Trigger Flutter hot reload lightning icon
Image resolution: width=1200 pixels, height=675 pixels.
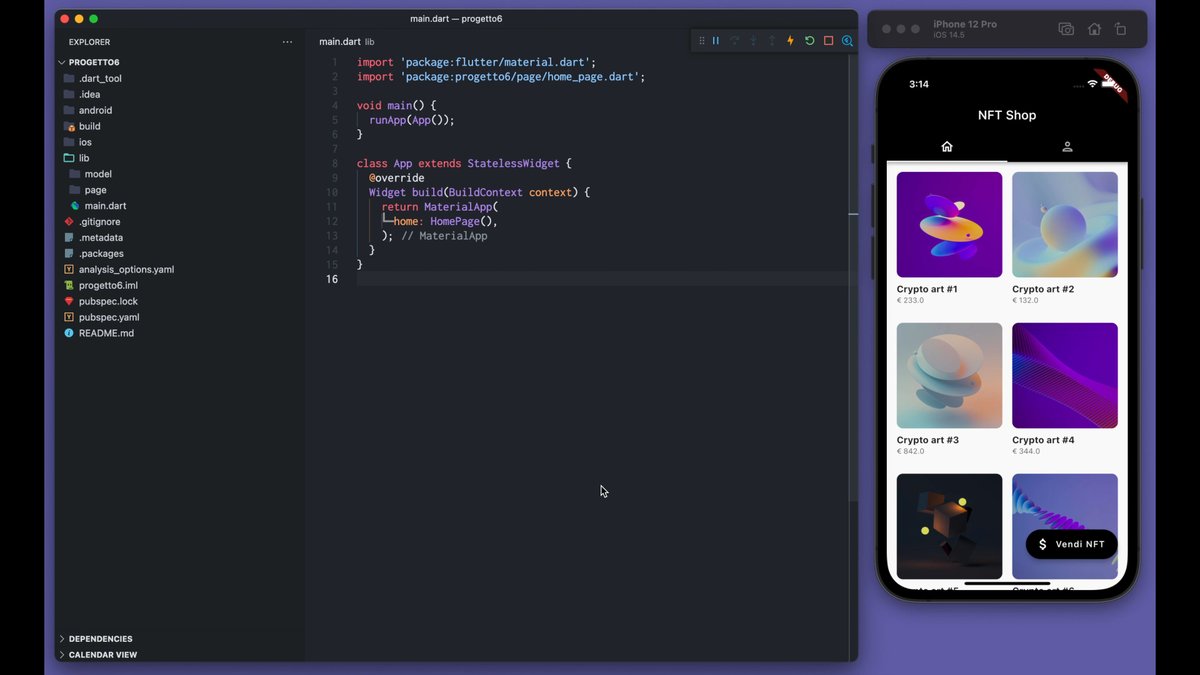coord(790,41)
